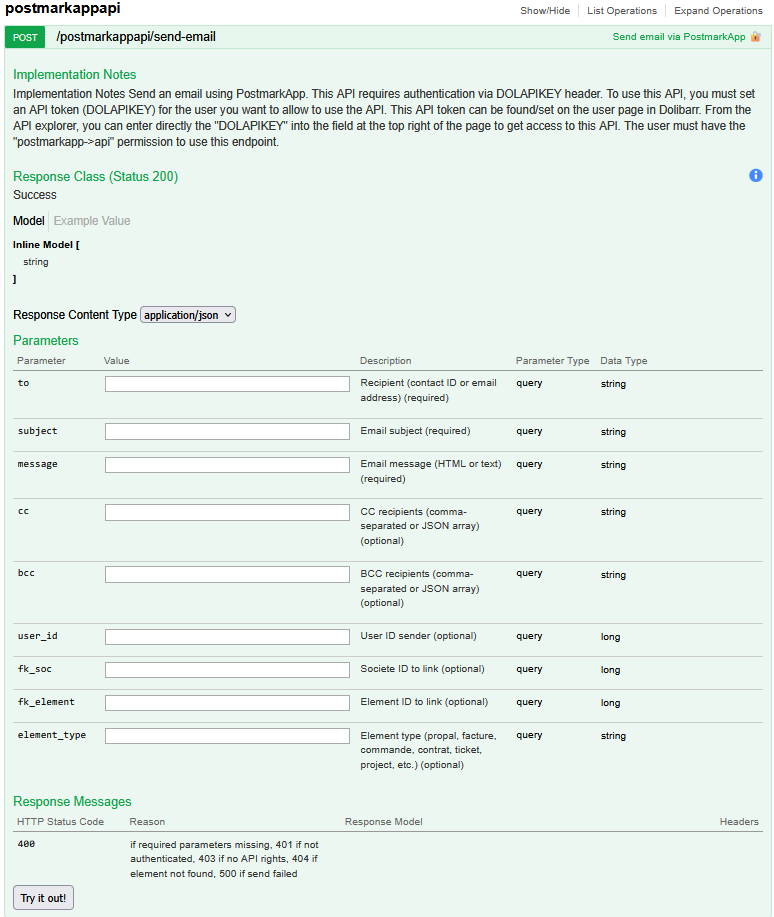Image resolution: width=774 pixels, height=917 pixels.
Task: Click the List Operations link
Action: pos(622,11)
